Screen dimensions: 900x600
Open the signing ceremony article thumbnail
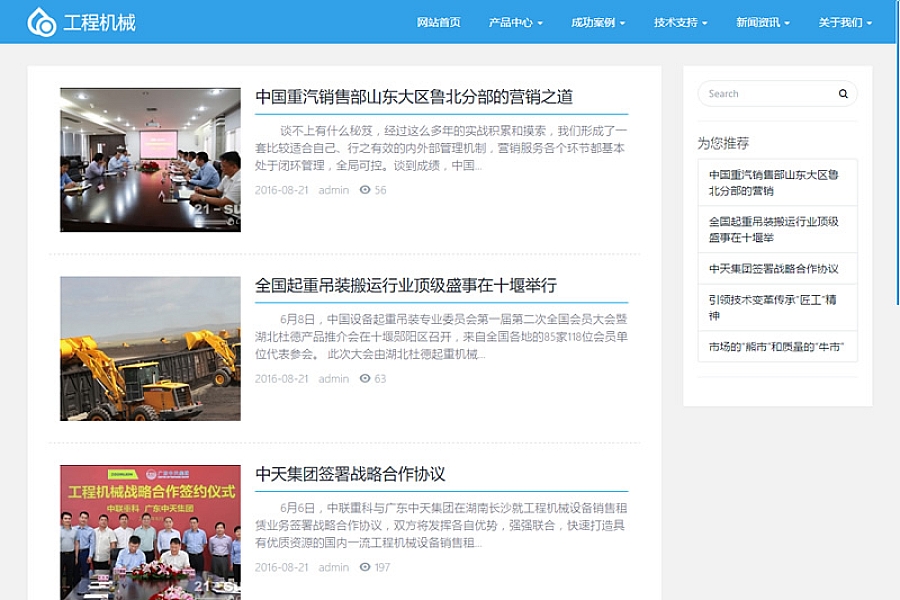[x=150, y=532]
